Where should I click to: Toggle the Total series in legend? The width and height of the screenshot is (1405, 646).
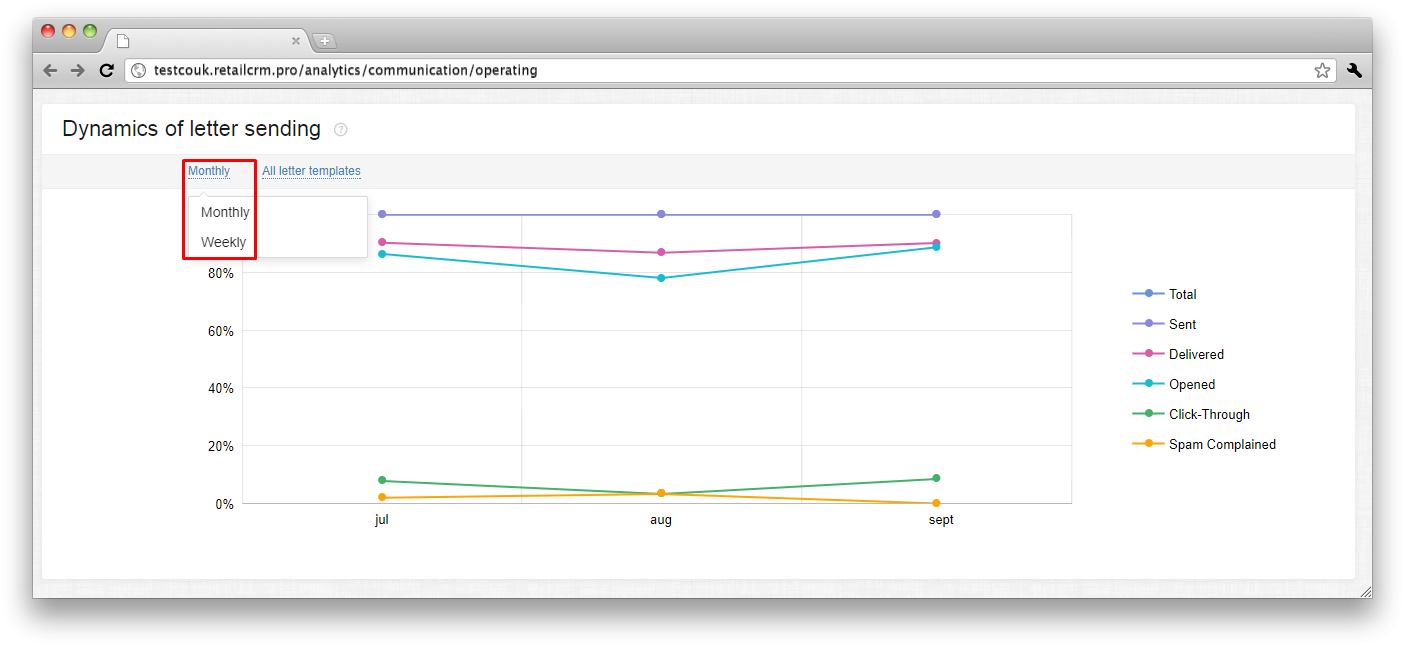coord(1165,294)
